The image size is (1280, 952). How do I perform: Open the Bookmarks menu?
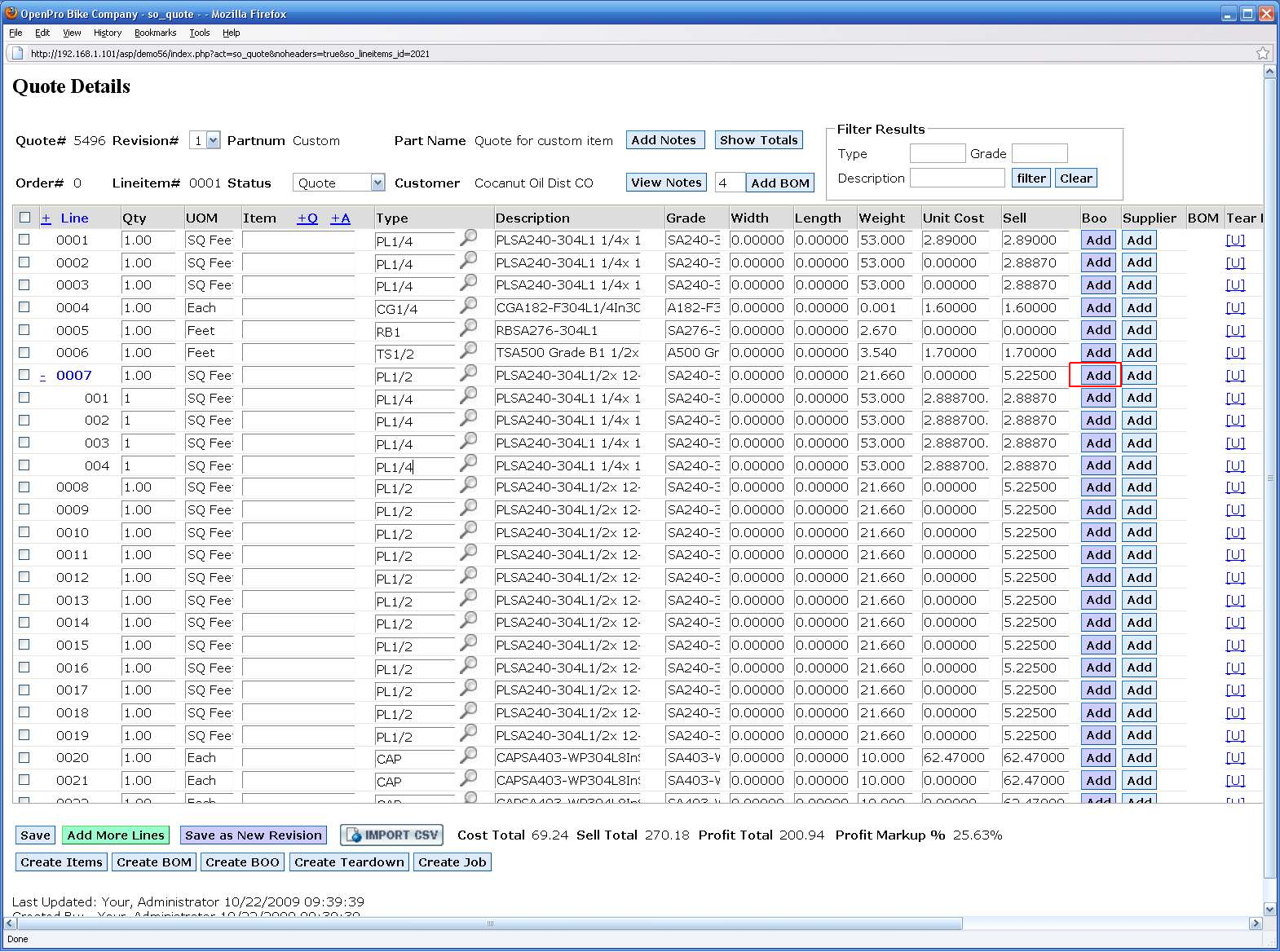tap(155, 33)
